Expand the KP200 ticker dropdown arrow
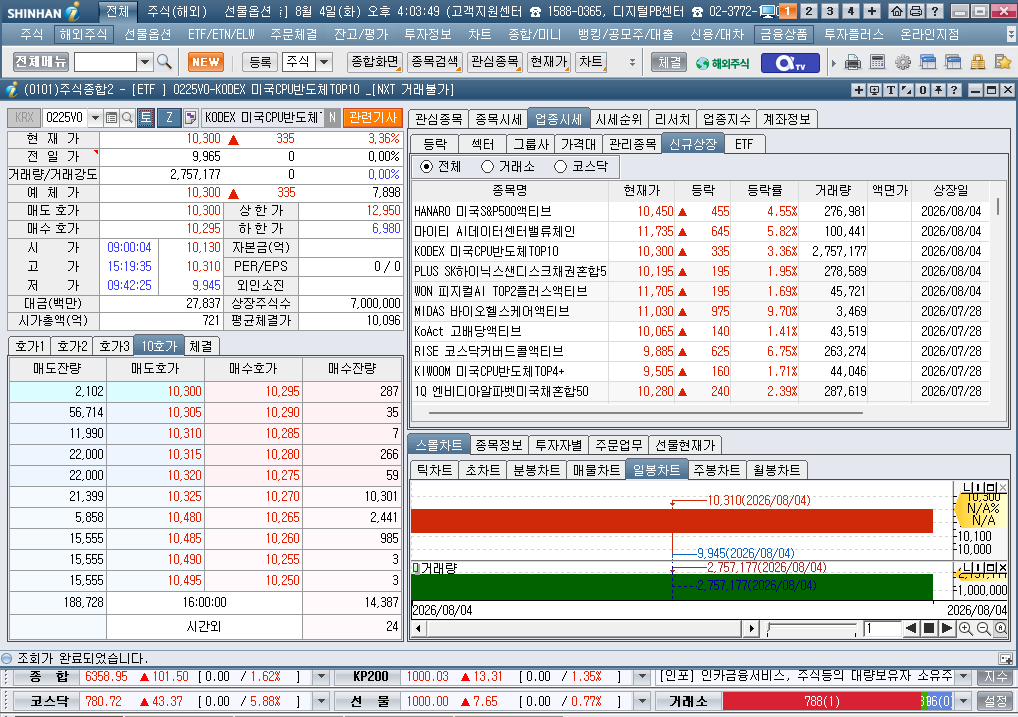 point(641,677)
